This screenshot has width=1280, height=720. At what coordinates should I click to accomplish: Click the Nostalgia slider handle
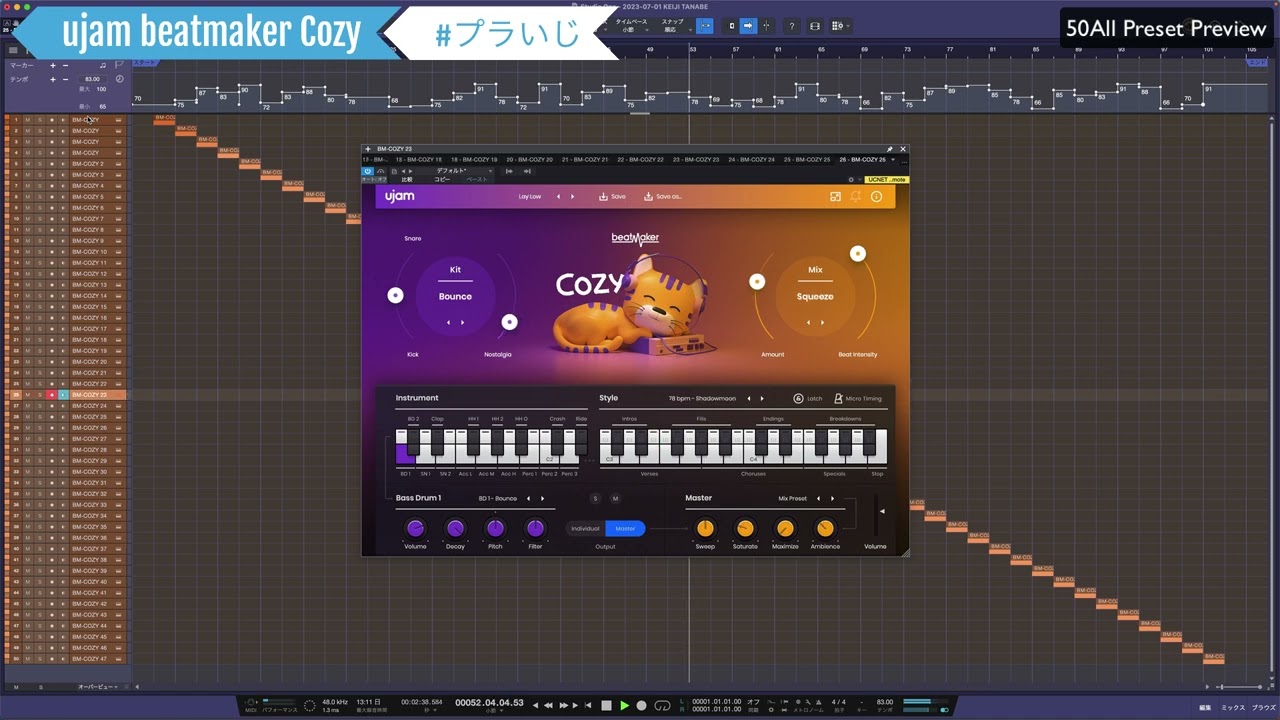510,322
